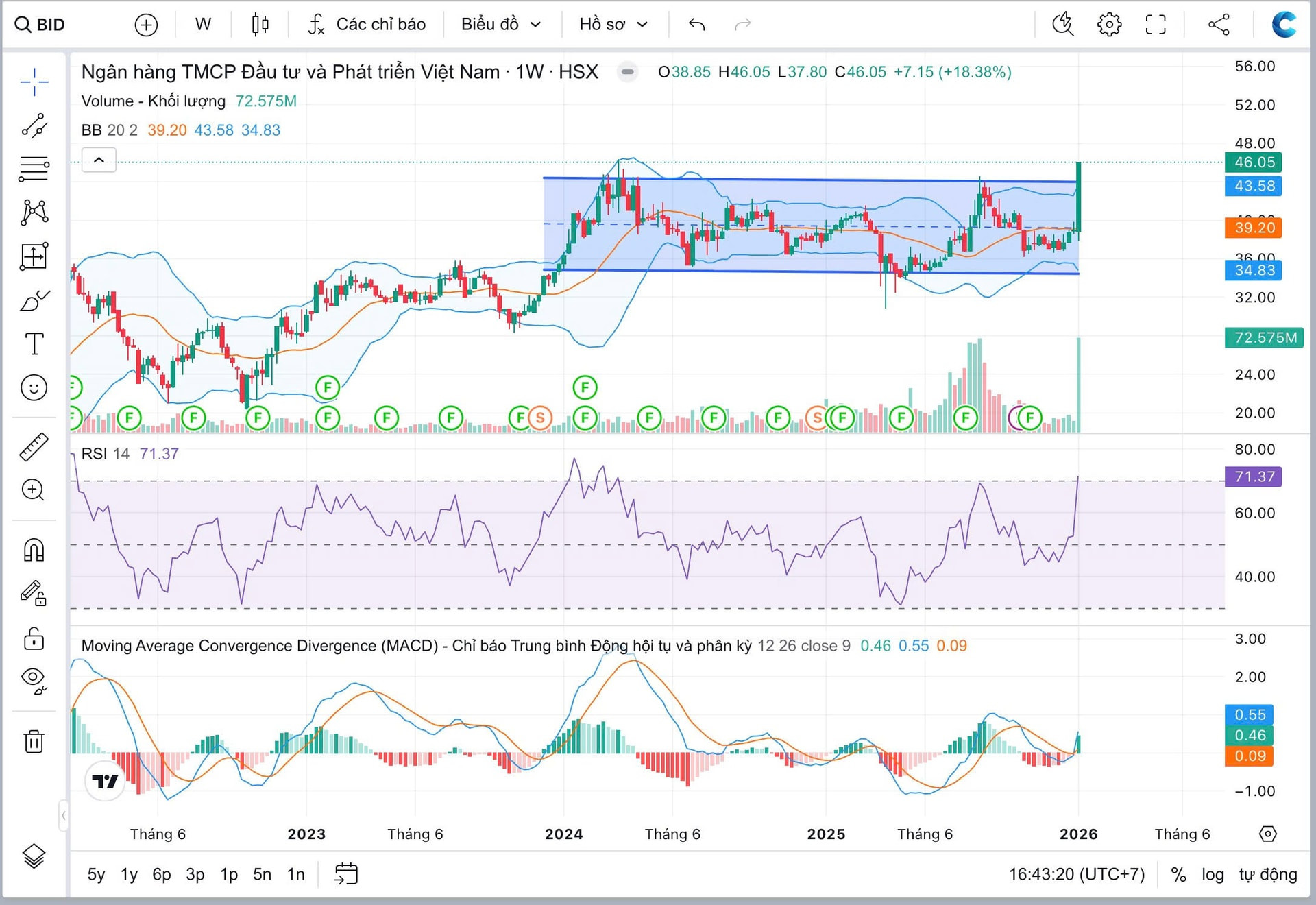Open timezone menu at 16:43:20 (UTC+7)
Viewport: 1316px width, 905px height.
pyautogui.click(x=1076, y=874)
